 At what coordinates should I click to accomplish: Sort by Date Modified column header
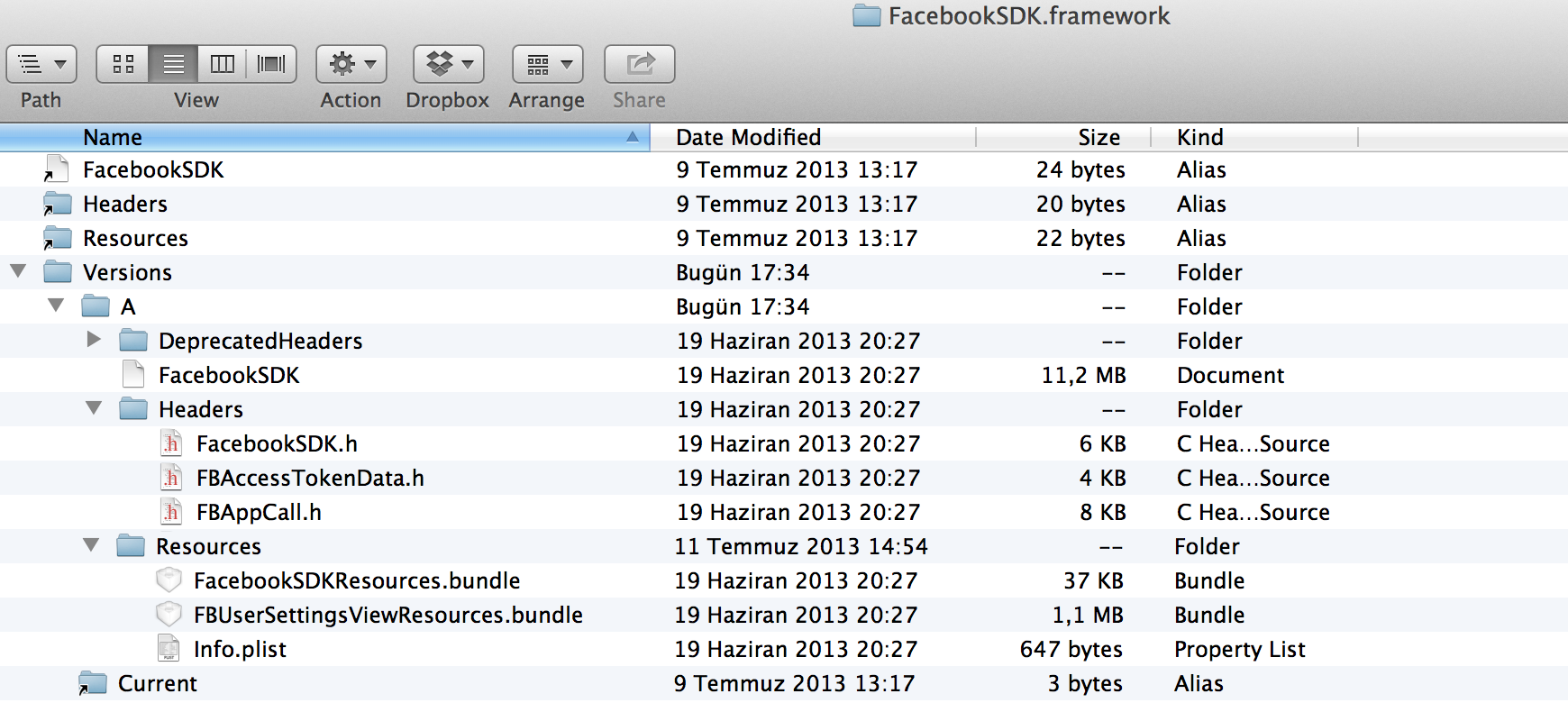pyautogui.click(x=814, y=137)
